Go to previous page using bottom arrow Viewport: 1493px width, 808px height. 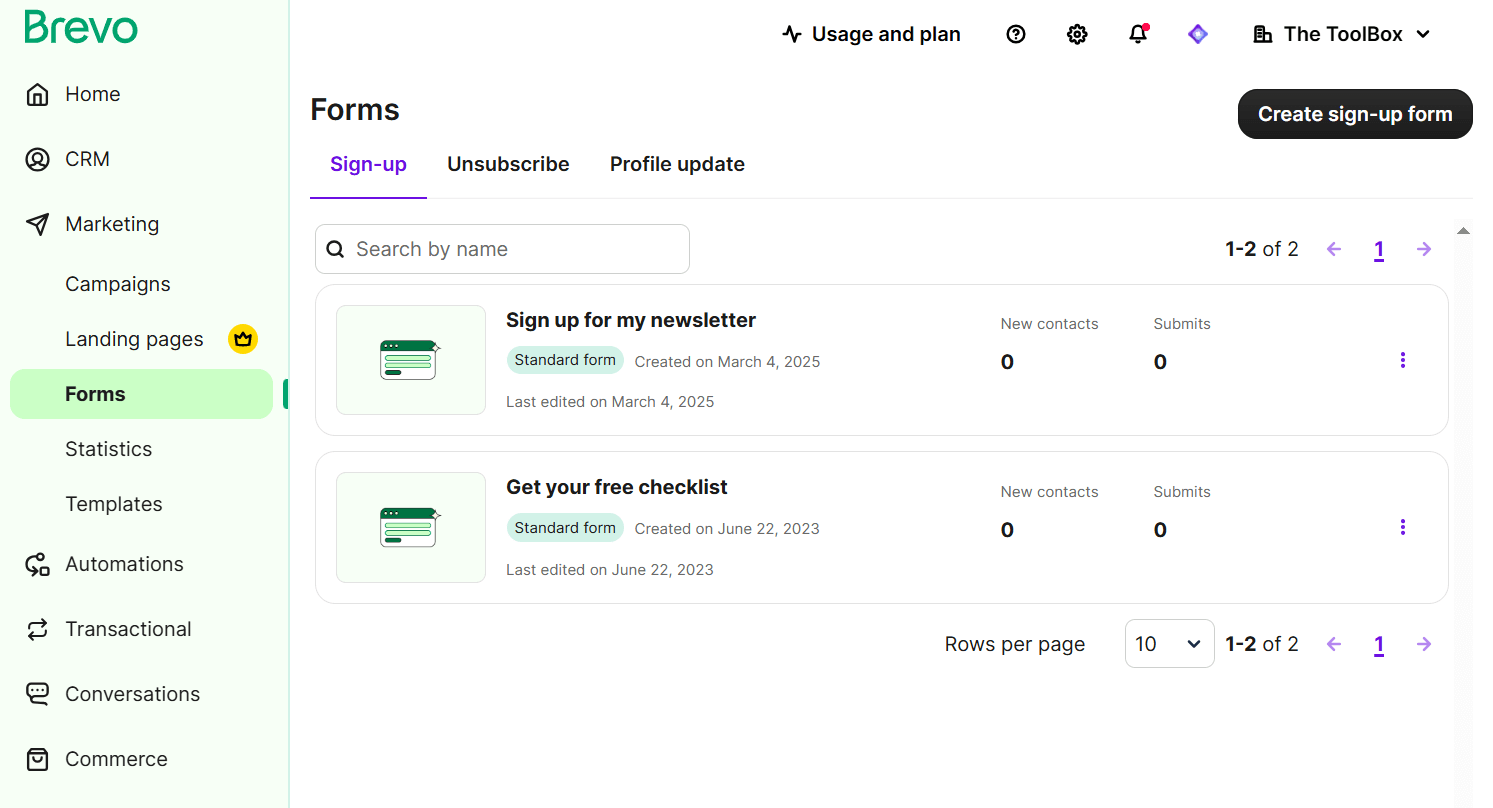(x=1334, y=644)
